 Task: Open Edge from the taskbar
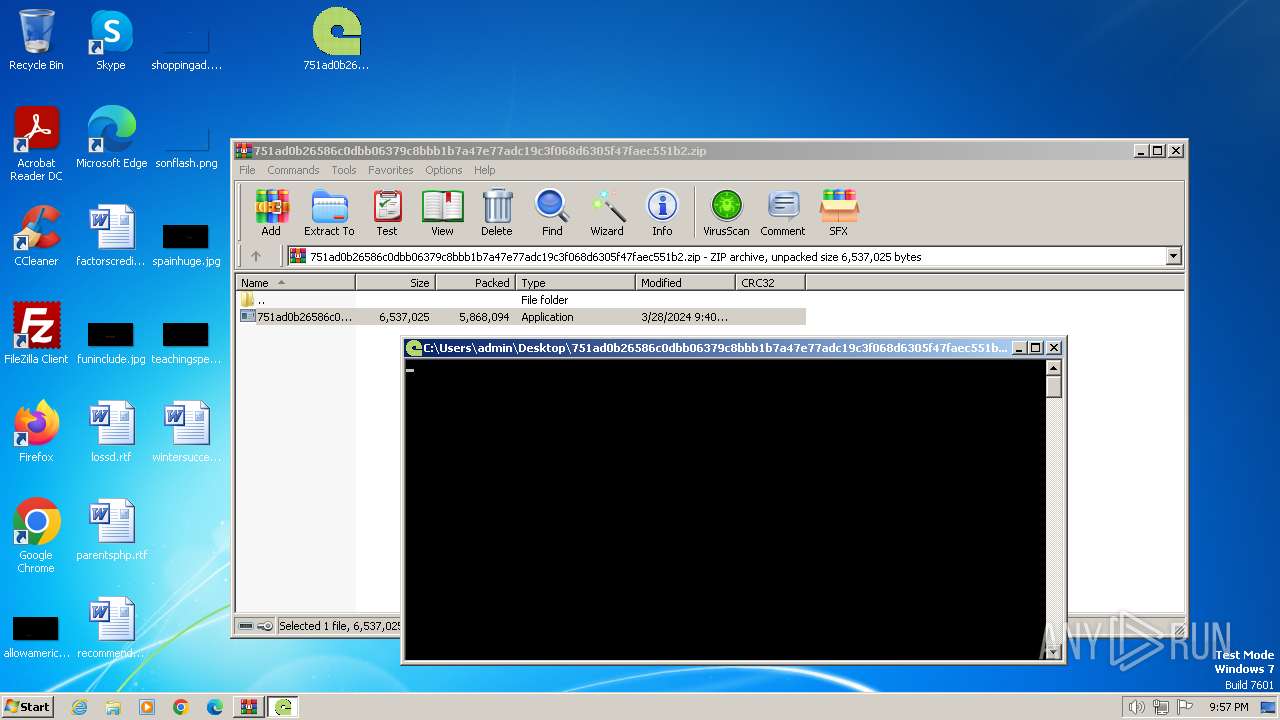pyautogui.click(x=215, y=707)
